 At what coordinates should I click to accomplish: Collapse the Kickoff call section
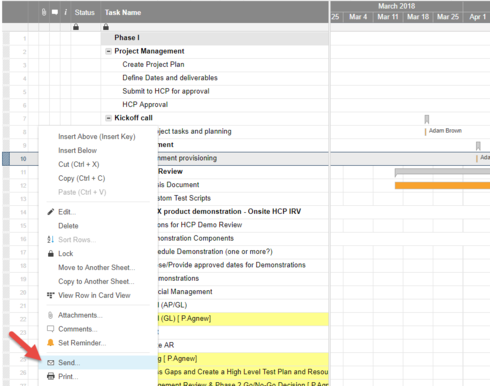(x=108, y=118)
